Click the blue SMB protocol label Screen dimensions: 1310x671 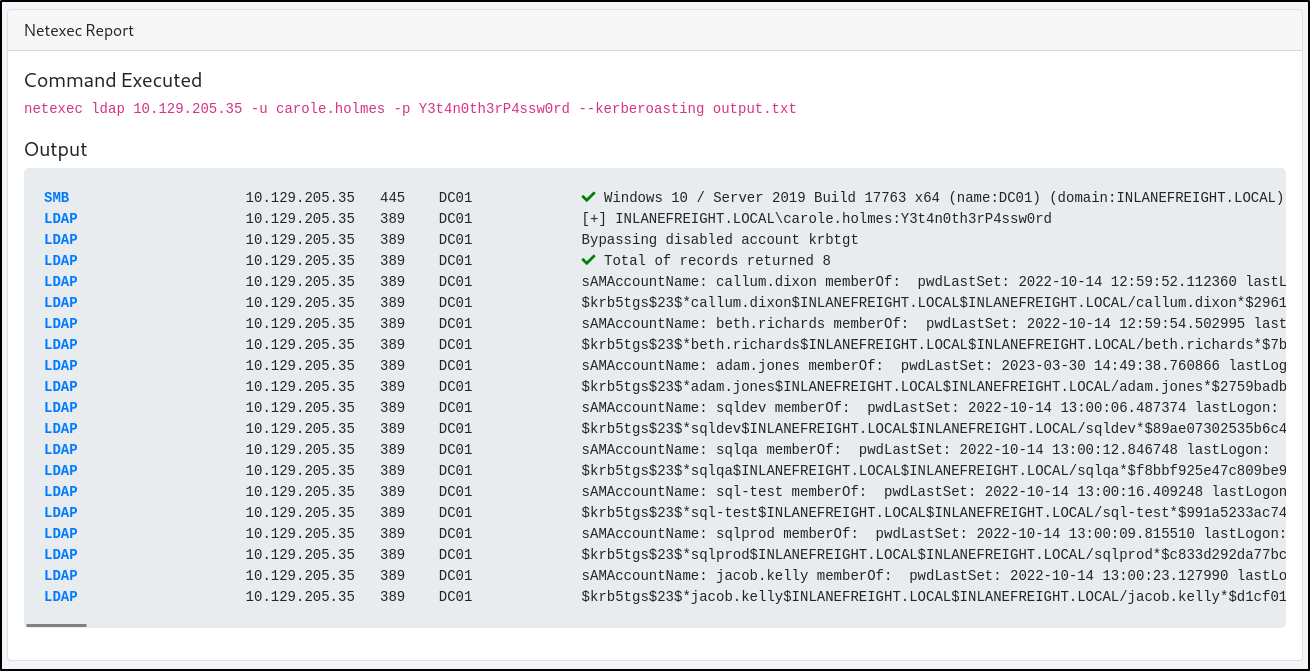(57, 198)
